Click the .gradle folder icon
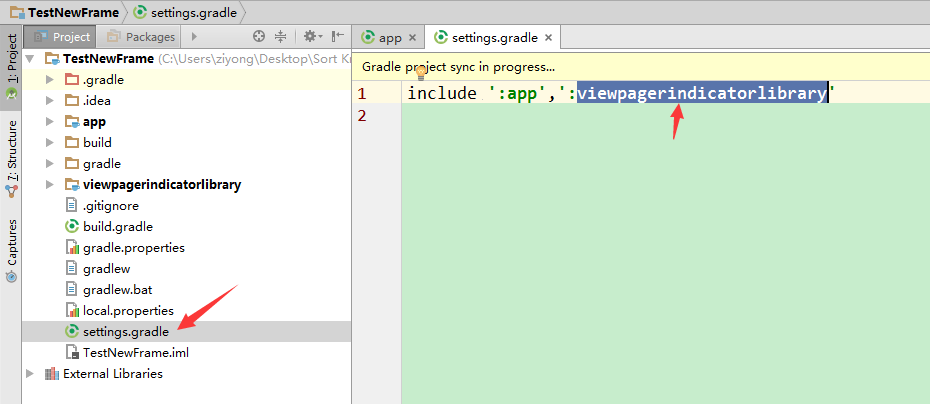 tap(71, 79)
